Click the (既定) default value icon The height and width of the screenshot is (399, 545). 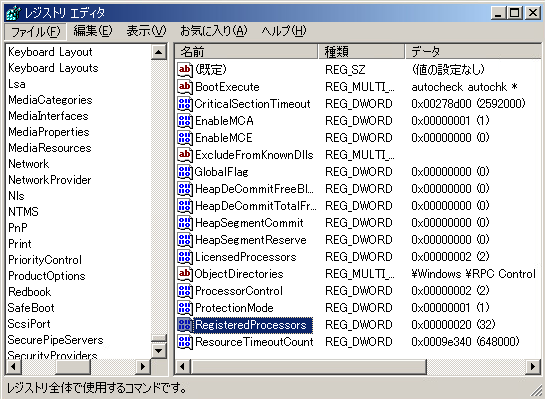[185, 70]
